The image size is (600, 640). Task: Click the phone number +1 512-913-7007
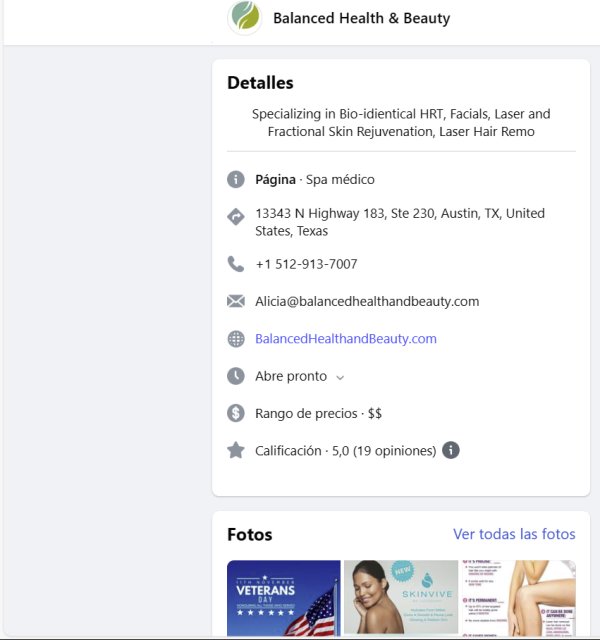(x=306, y=264)
